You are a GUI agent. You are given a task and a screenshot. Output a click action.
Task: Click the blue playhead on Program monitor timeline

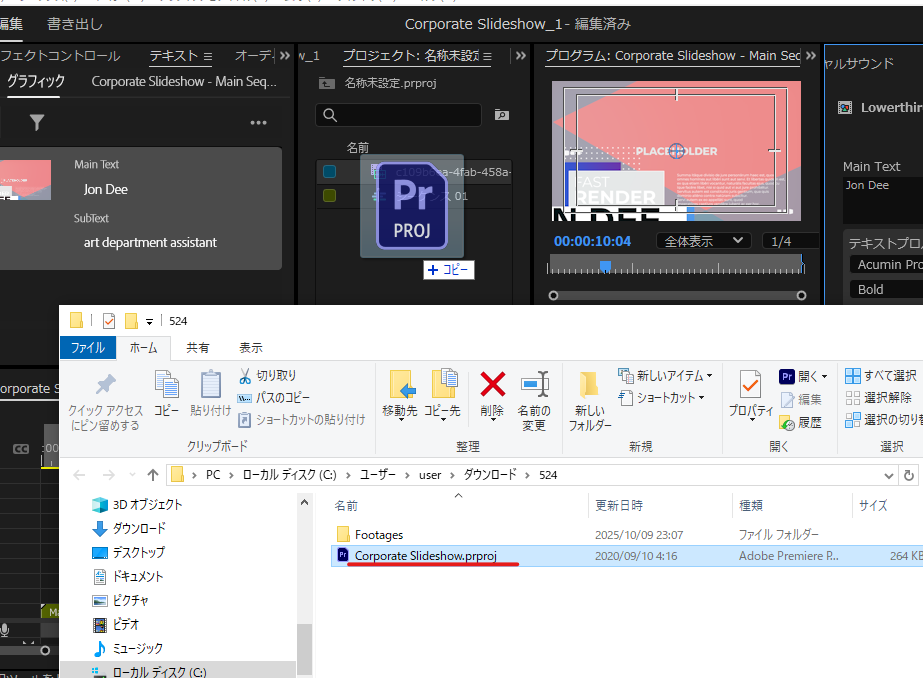pos(605,265)
